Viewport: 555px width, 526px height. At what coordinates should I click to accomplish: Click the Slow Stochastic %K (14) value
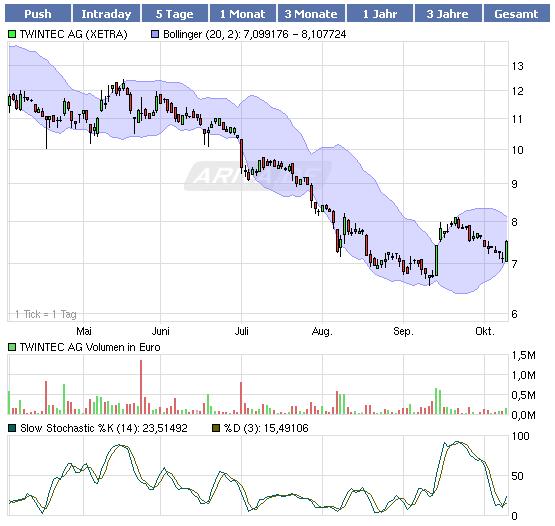pos(104,428)
